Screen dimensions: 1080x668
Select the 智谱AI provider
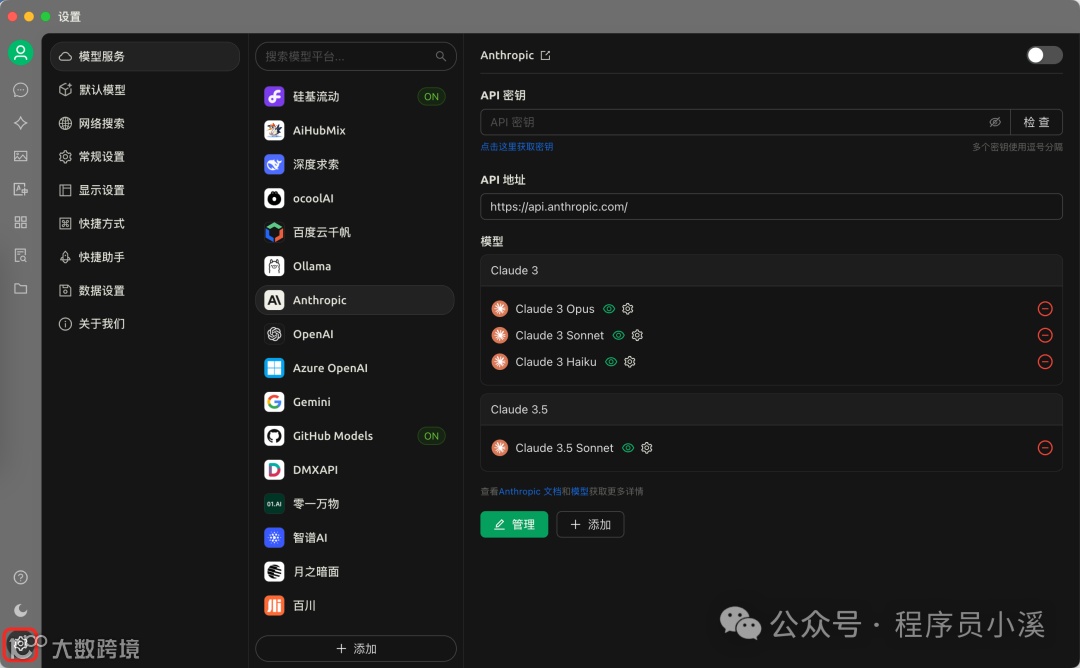tap(355, 537)
